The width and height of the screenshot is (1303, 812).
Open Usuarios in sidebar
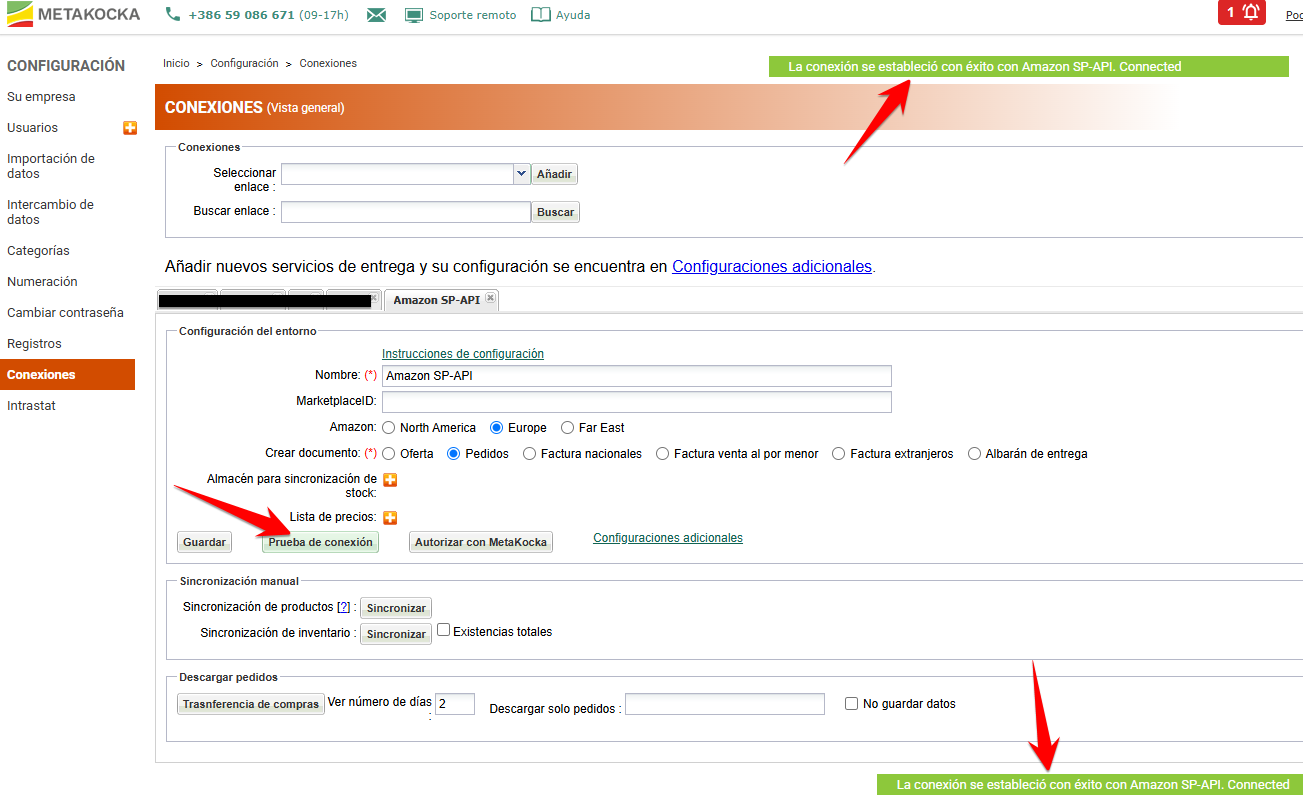(x=32, y=128)
